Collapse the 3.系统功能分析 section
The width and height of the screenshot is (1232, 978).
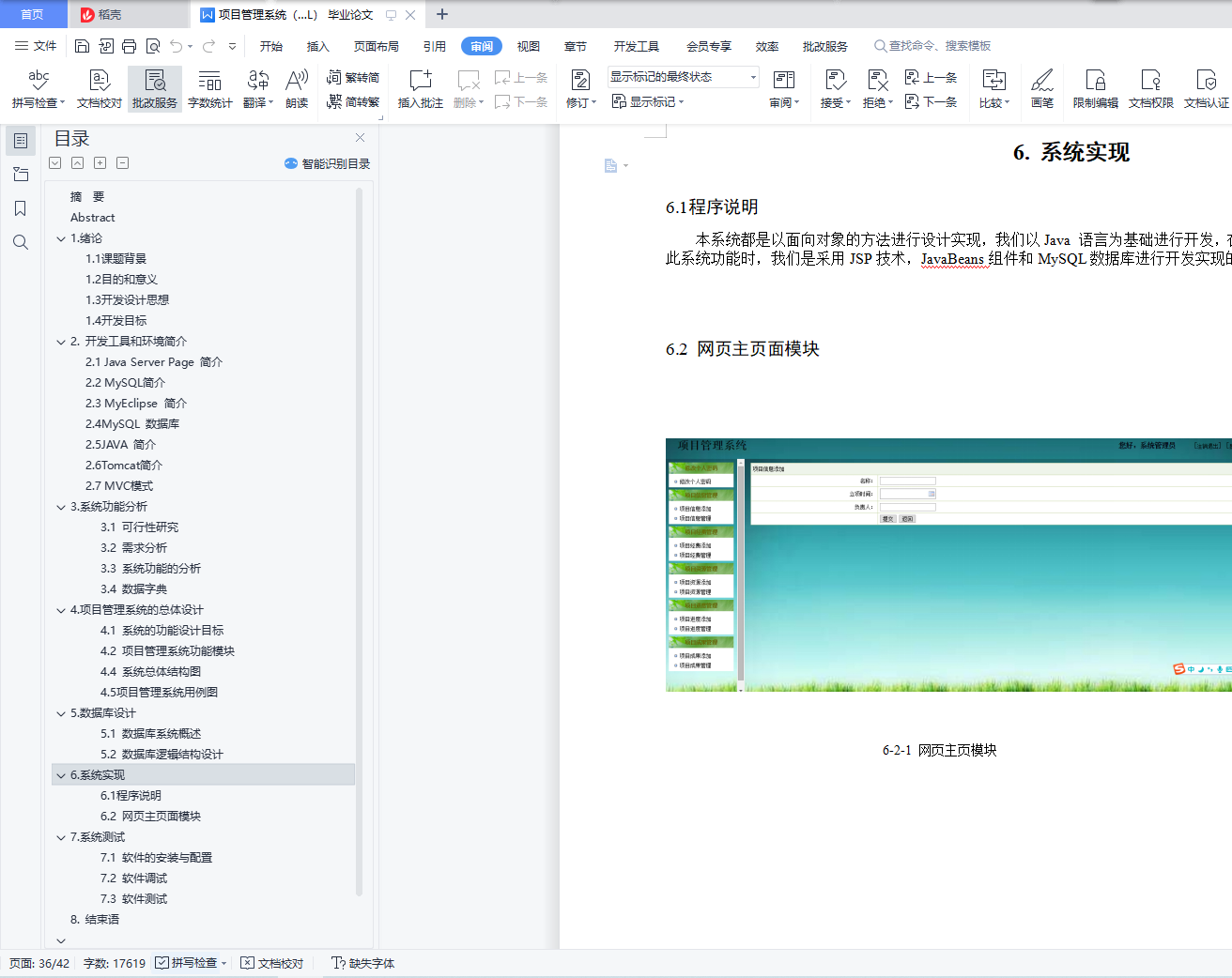[61, 507]
